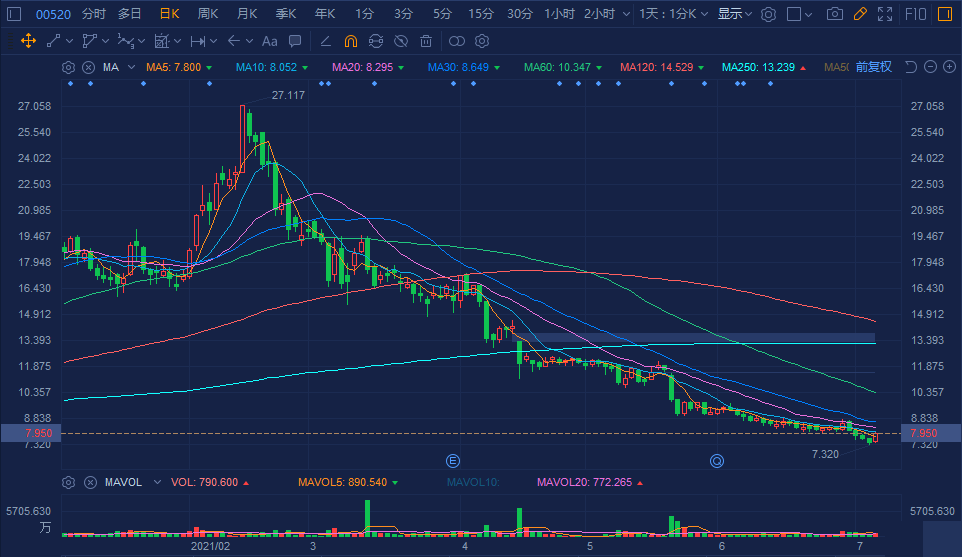Undo chart zoom with the curved arrow
Image resolution: width=962 pixels, height=557 pixels.
[911, 67]
